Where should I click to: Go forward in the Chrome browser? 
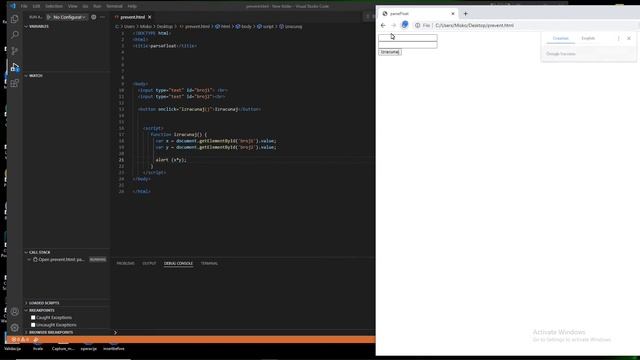tap(393, 25)
